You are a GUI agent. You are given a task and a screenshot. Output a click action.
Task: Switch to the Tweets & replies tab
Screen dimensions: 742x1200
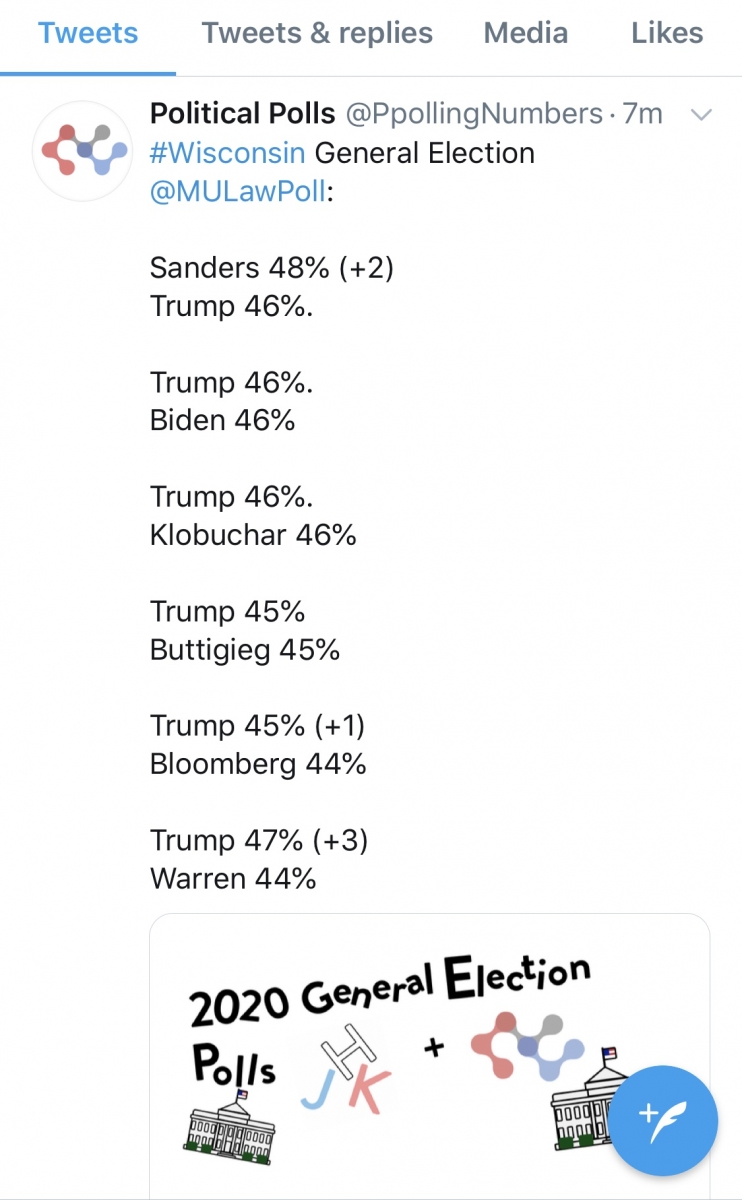[317, 33]
